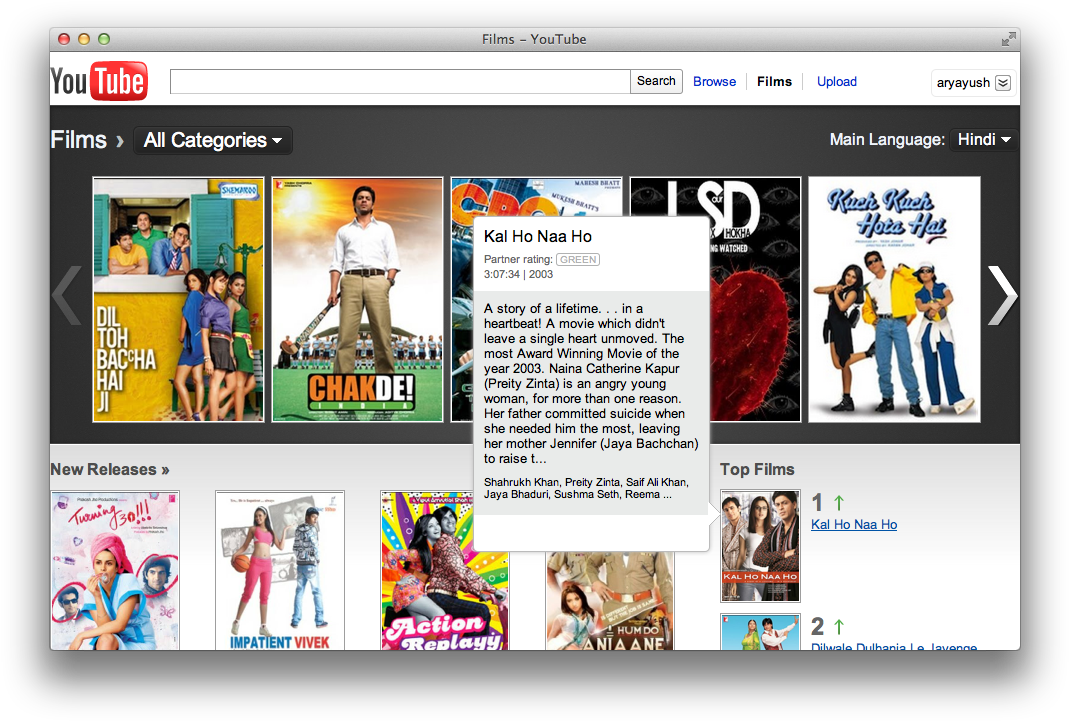Click the popup cast list text

[x=586, y=488]
